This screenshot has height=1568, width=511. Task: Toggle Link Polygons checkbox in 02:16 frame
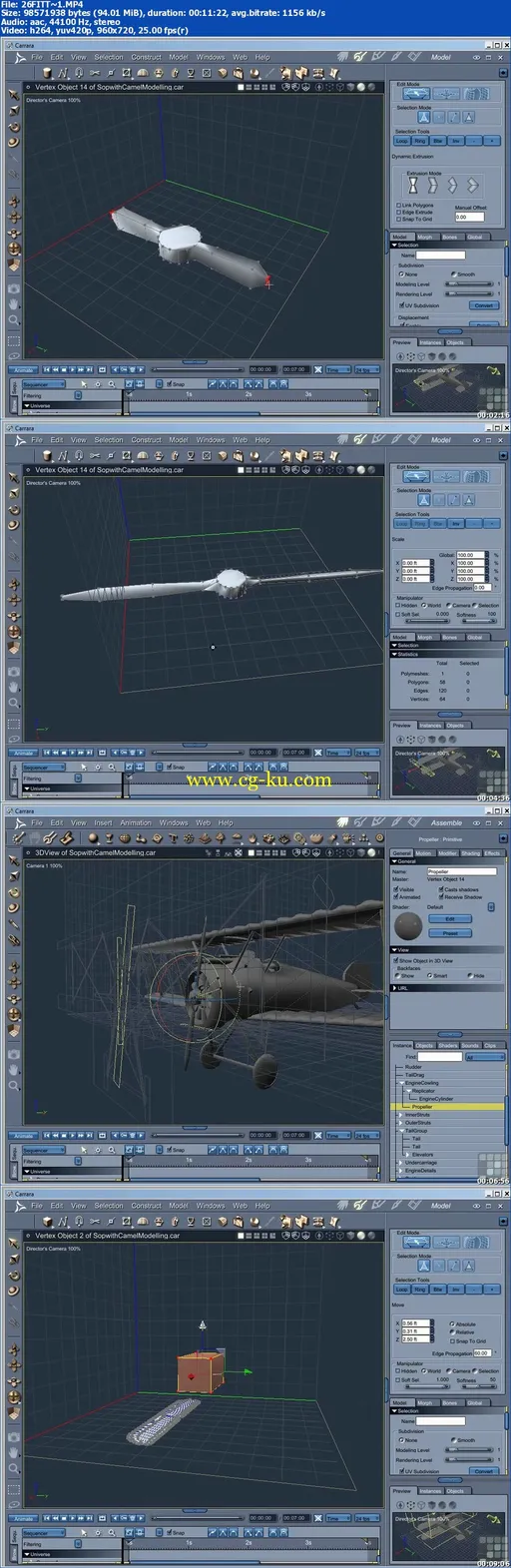click(x=399, y=206)
